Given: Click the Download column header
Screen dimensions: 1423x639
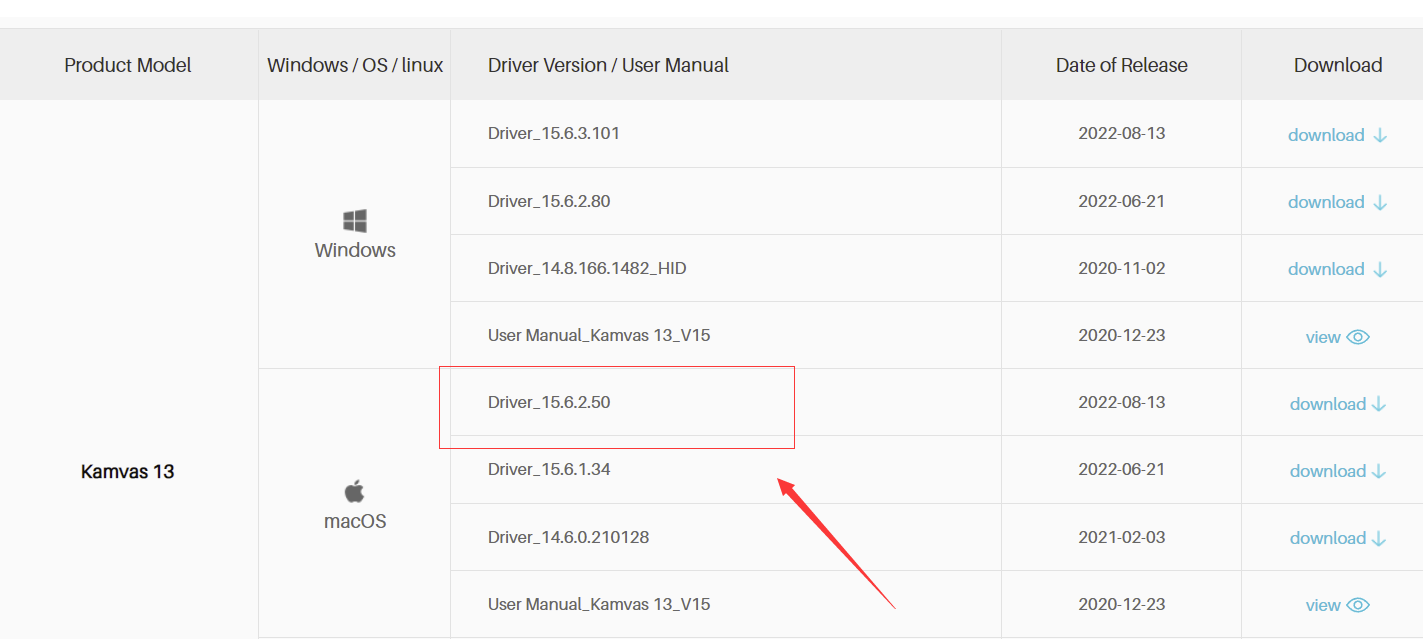Looking at the screenshot, I should [1338, 65].
